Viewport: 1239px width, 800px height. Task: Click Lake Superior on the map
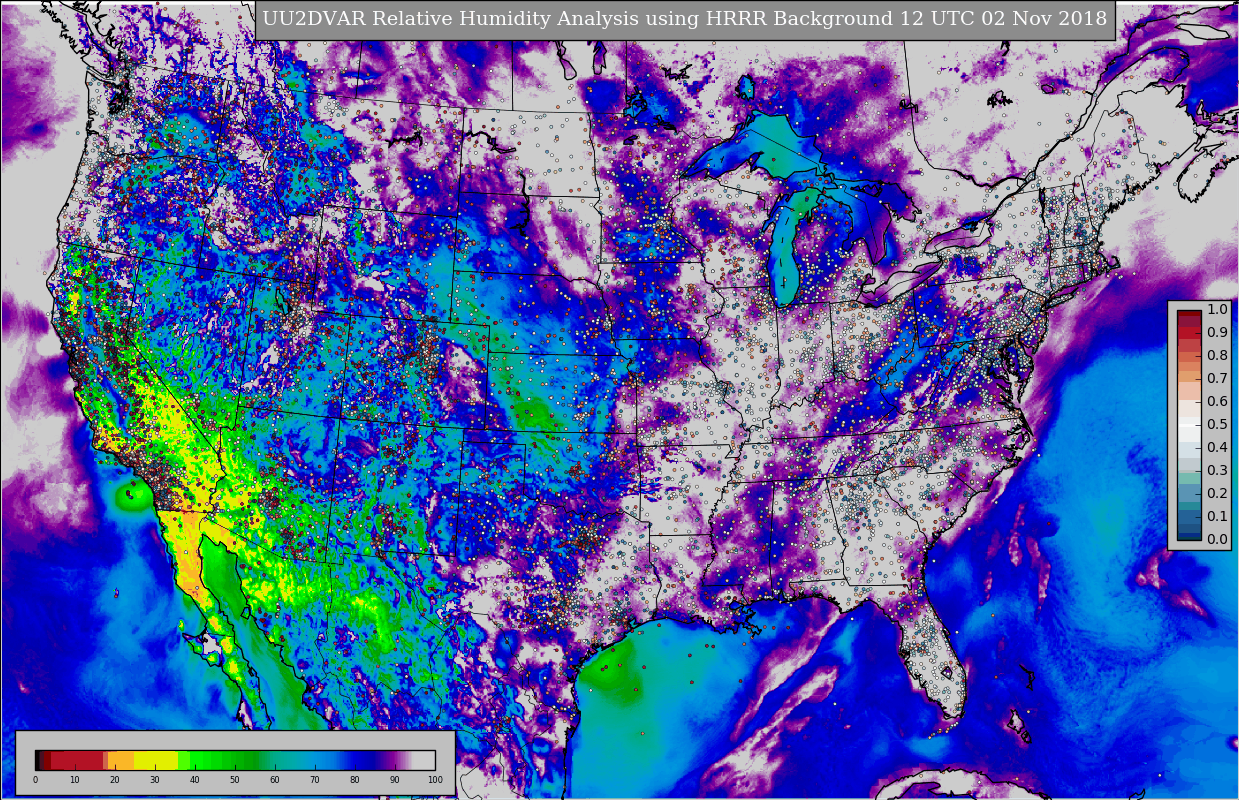point(770,150)
